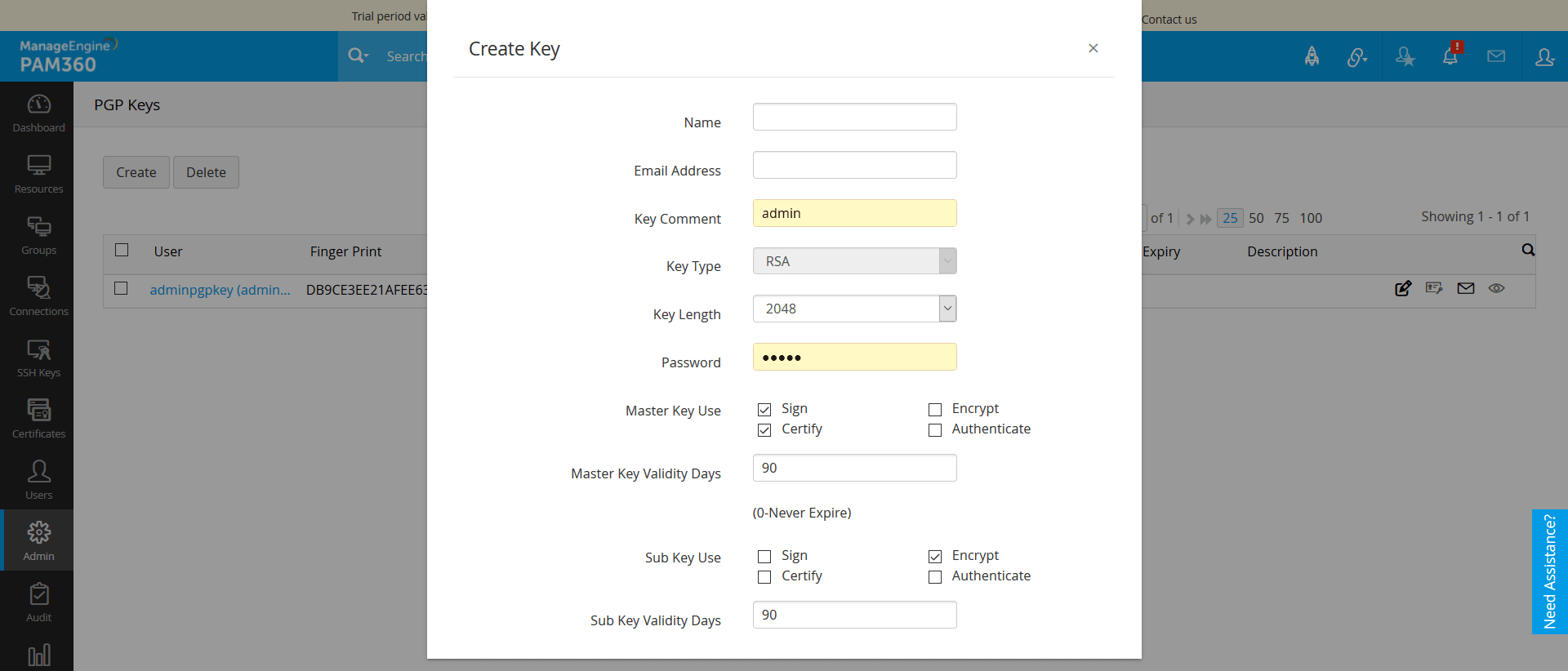The image size is (1568, 671).
Task: Click the Name input field
Action: coord(854,117)
